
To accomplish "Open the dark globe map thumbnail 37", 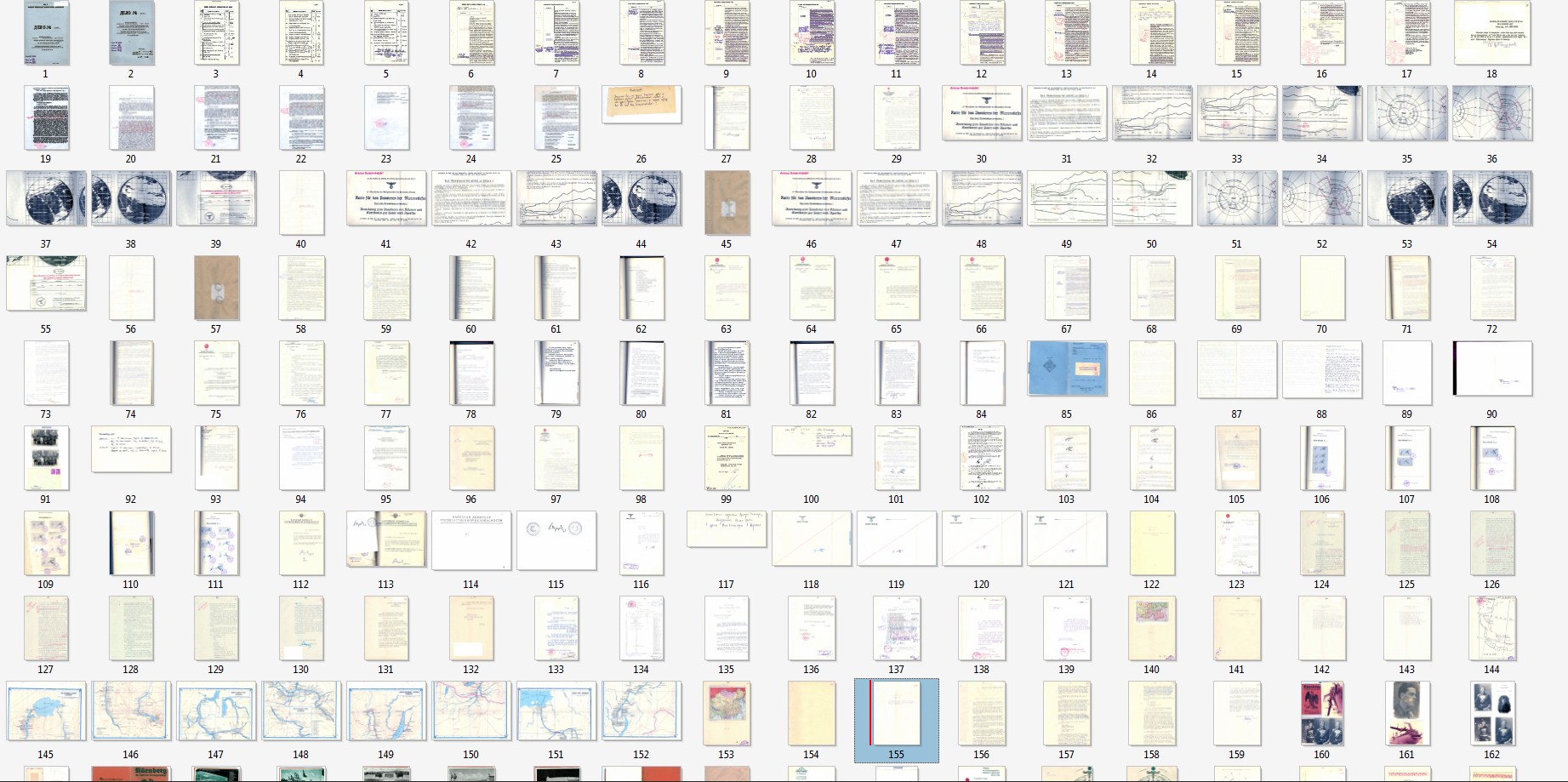I will coord(46,198).
